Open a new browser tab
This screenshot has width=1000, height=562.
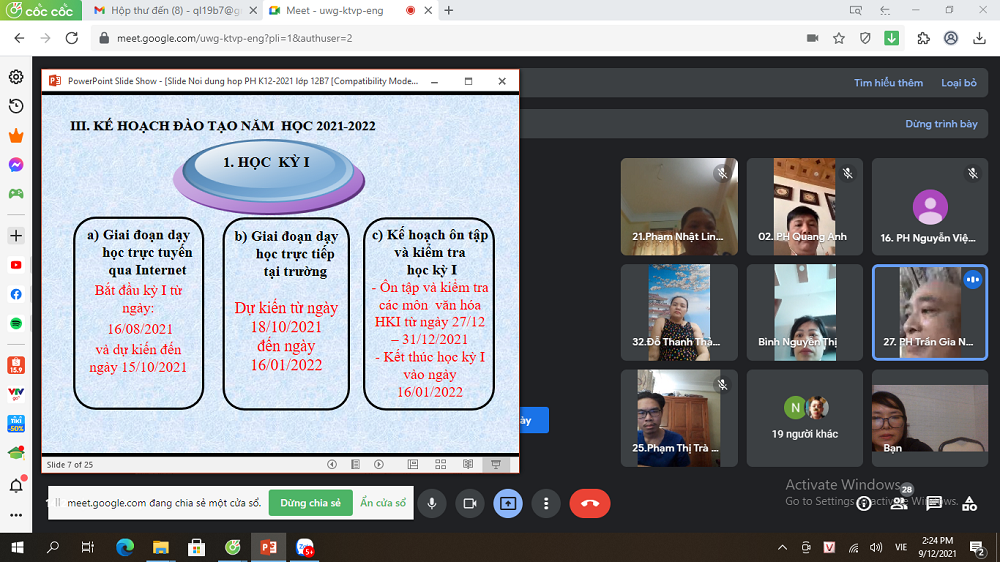pos(448,10)
